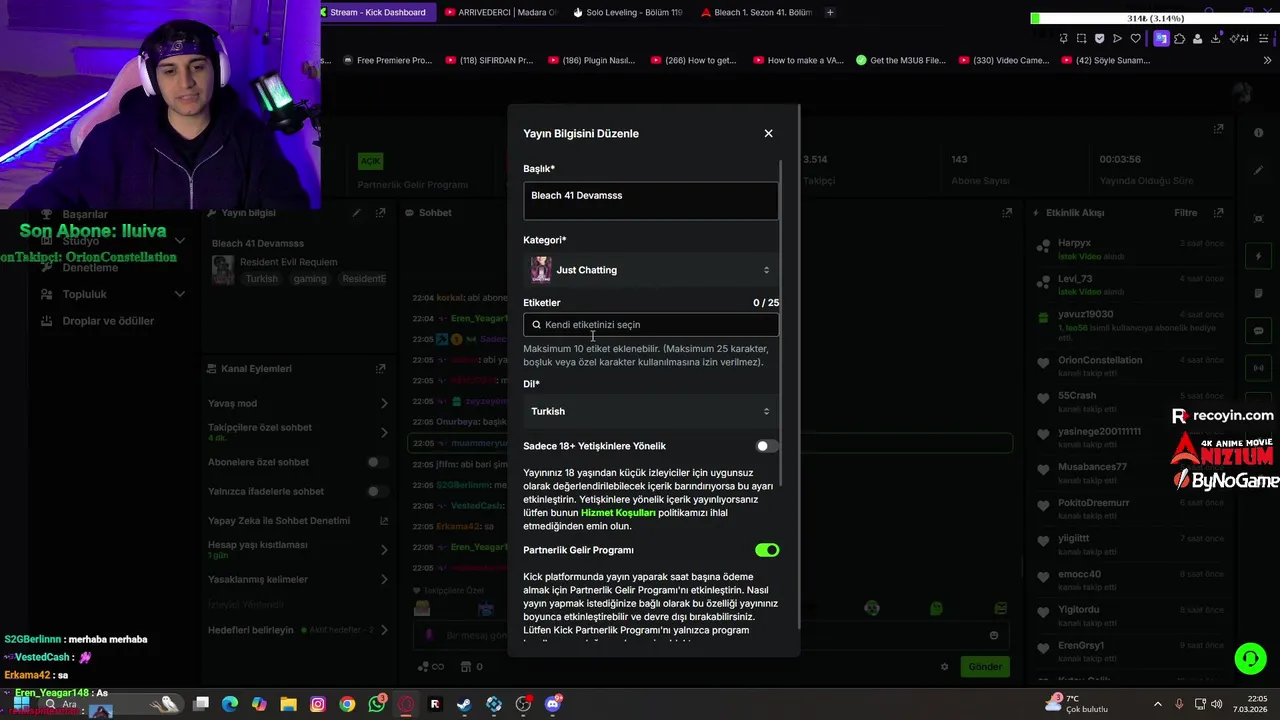1280x720 pixels.
Task: Toggle Abonelere özel sohbet switch
Action: [x=377, y=462]
